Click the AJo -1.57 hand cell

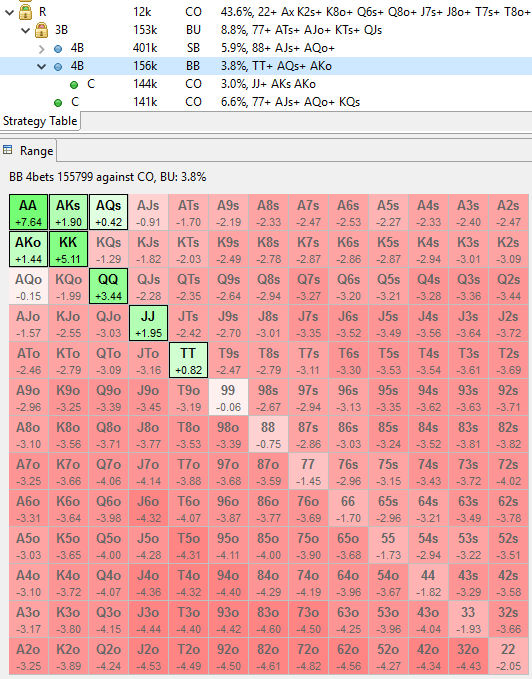click(x=28, y=323)
